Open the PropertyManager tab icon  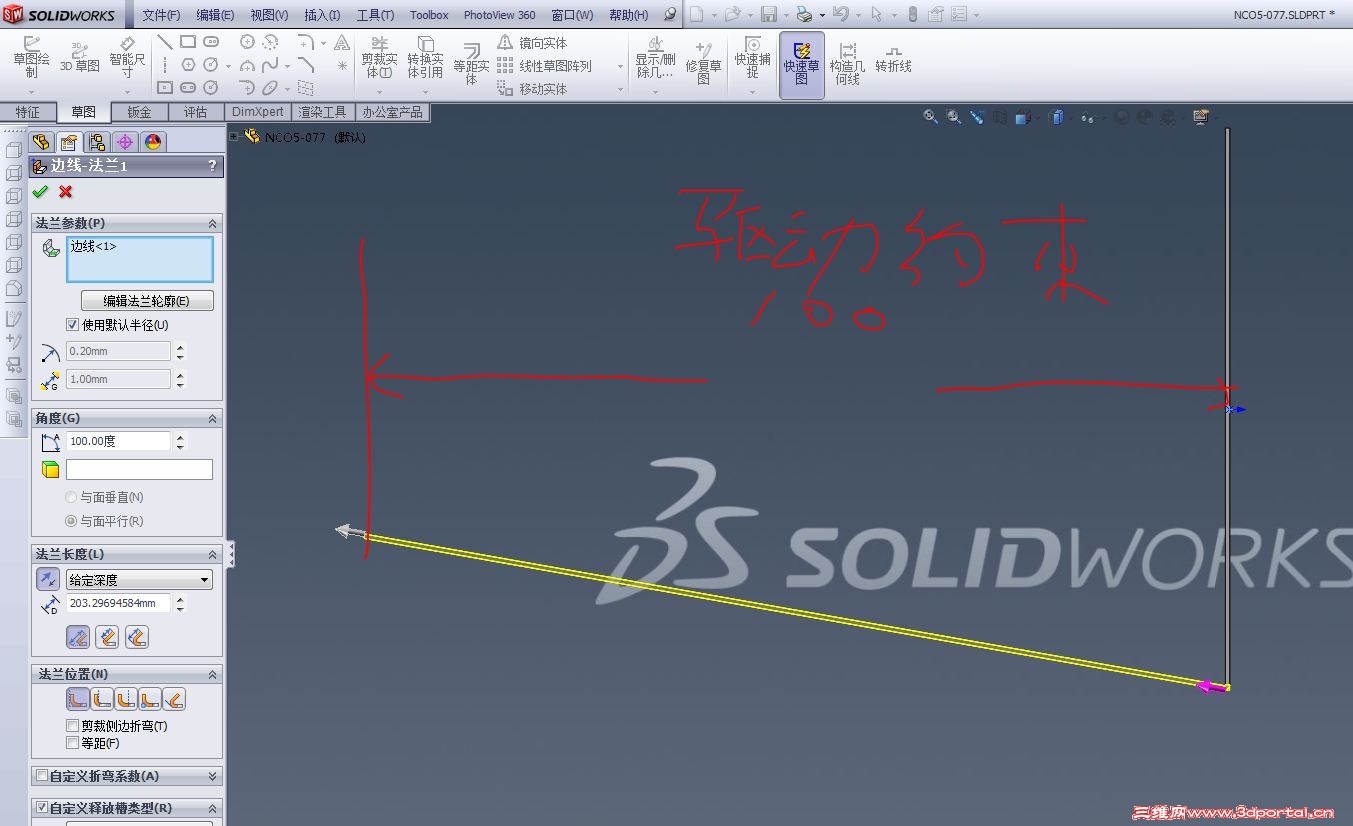click(x=68, y=142)
